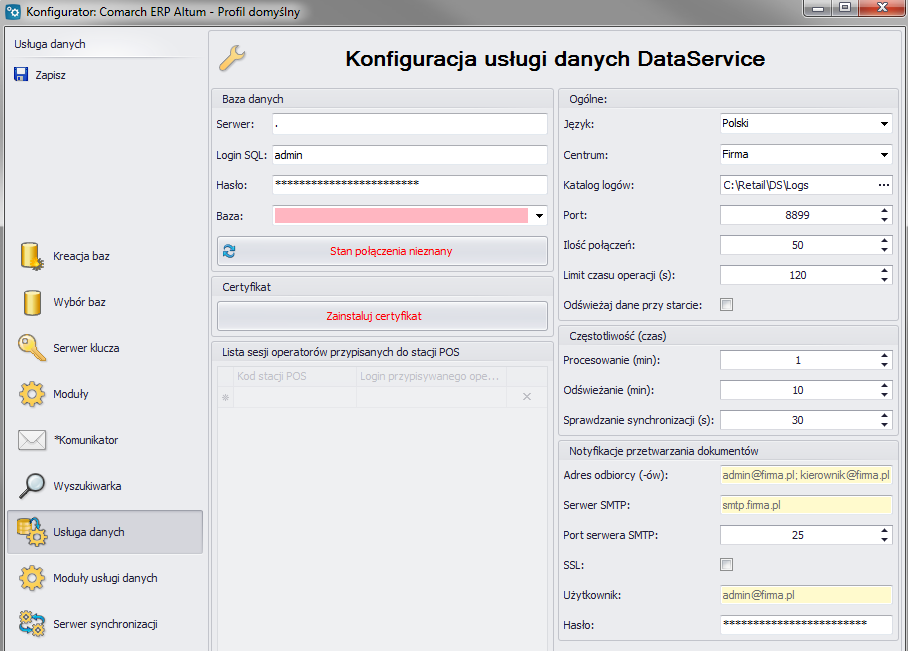908x651 pixels.
Task: Open Wybór baz cylinder icon
Action: tap(32, 302)
